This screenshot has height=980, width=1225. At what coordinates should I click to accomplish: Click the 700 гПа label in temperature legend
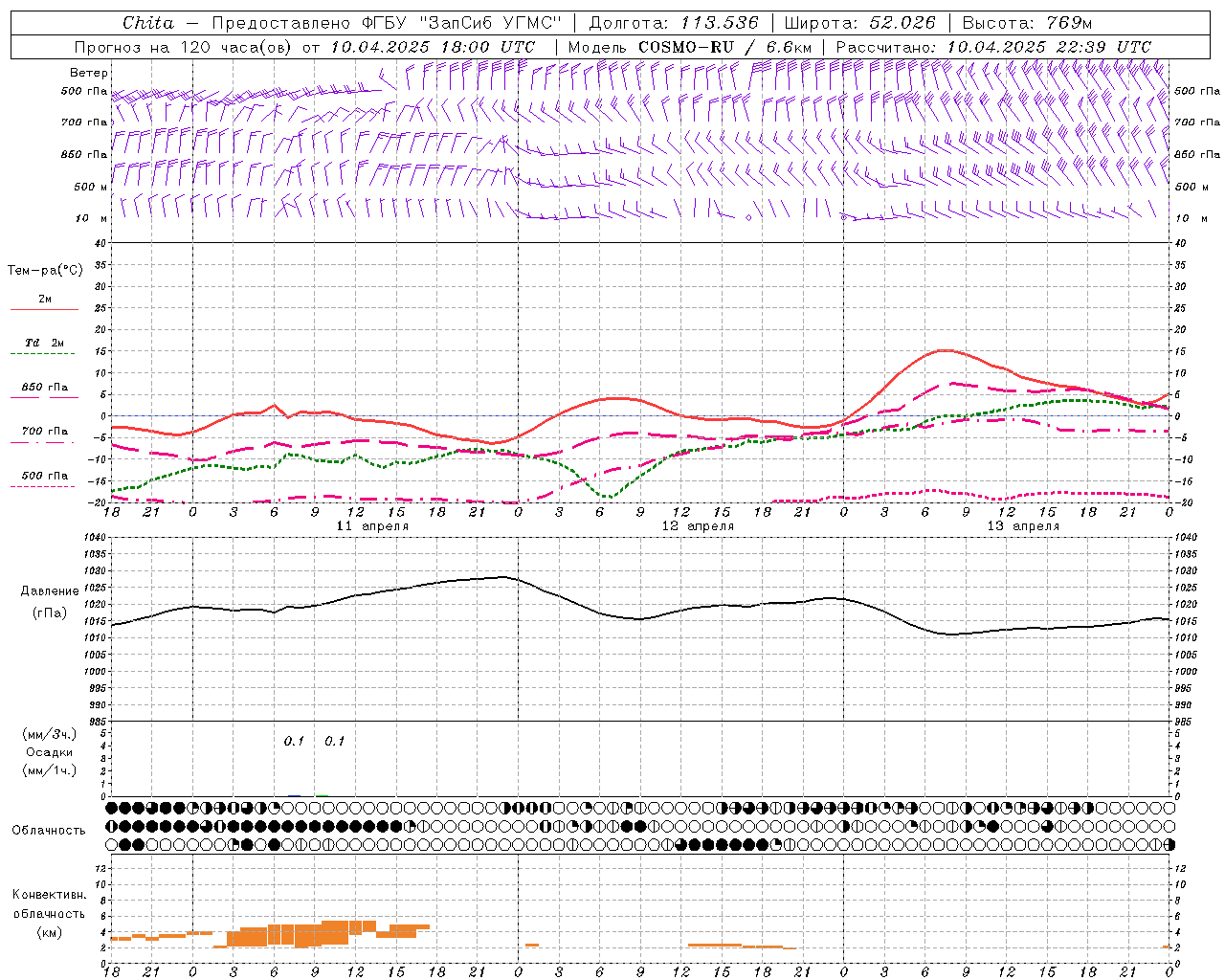(45, 432)
